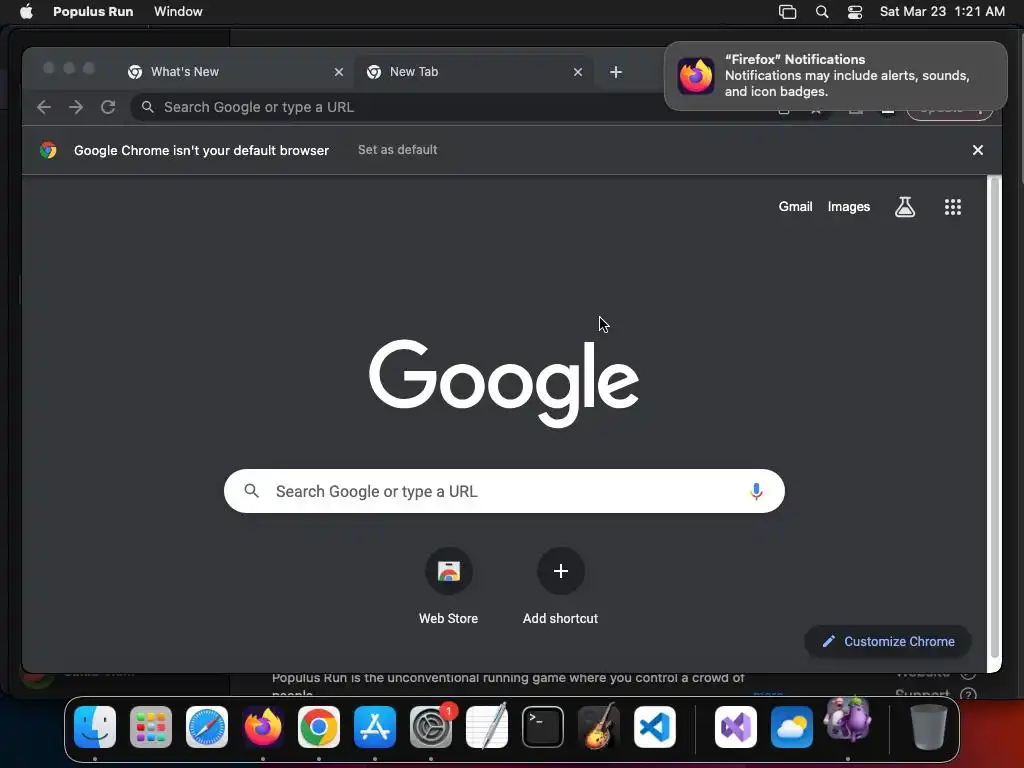Open Weather app from the Dock
The width and height of the screenshot is (1024, 768).
click(x=792, y=727)
